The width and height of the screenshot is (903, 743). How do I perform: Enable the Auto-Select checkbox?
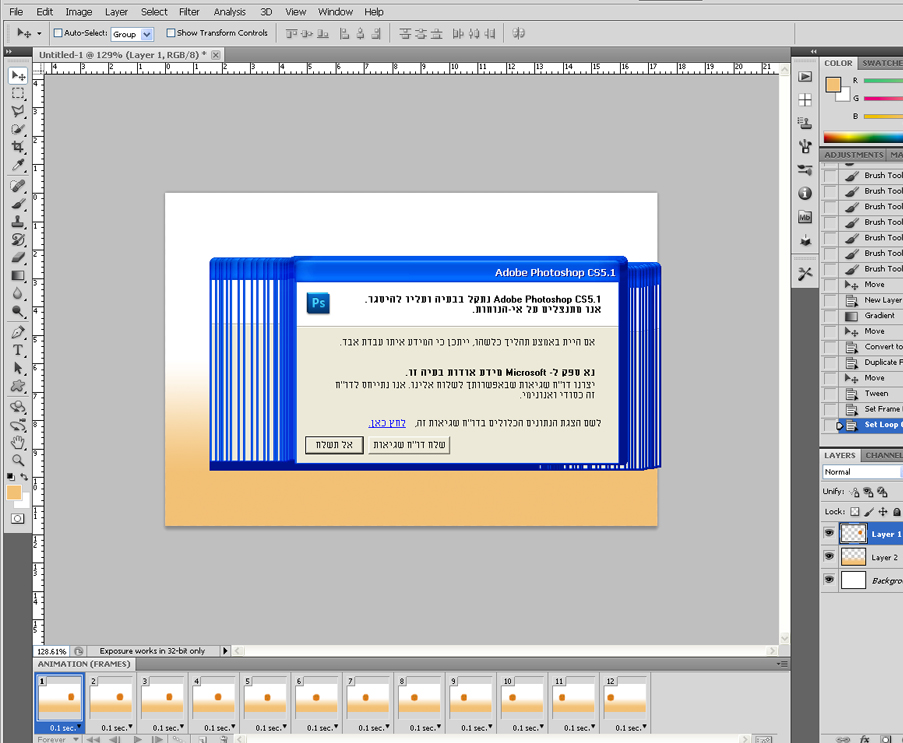tap(58, 33)
